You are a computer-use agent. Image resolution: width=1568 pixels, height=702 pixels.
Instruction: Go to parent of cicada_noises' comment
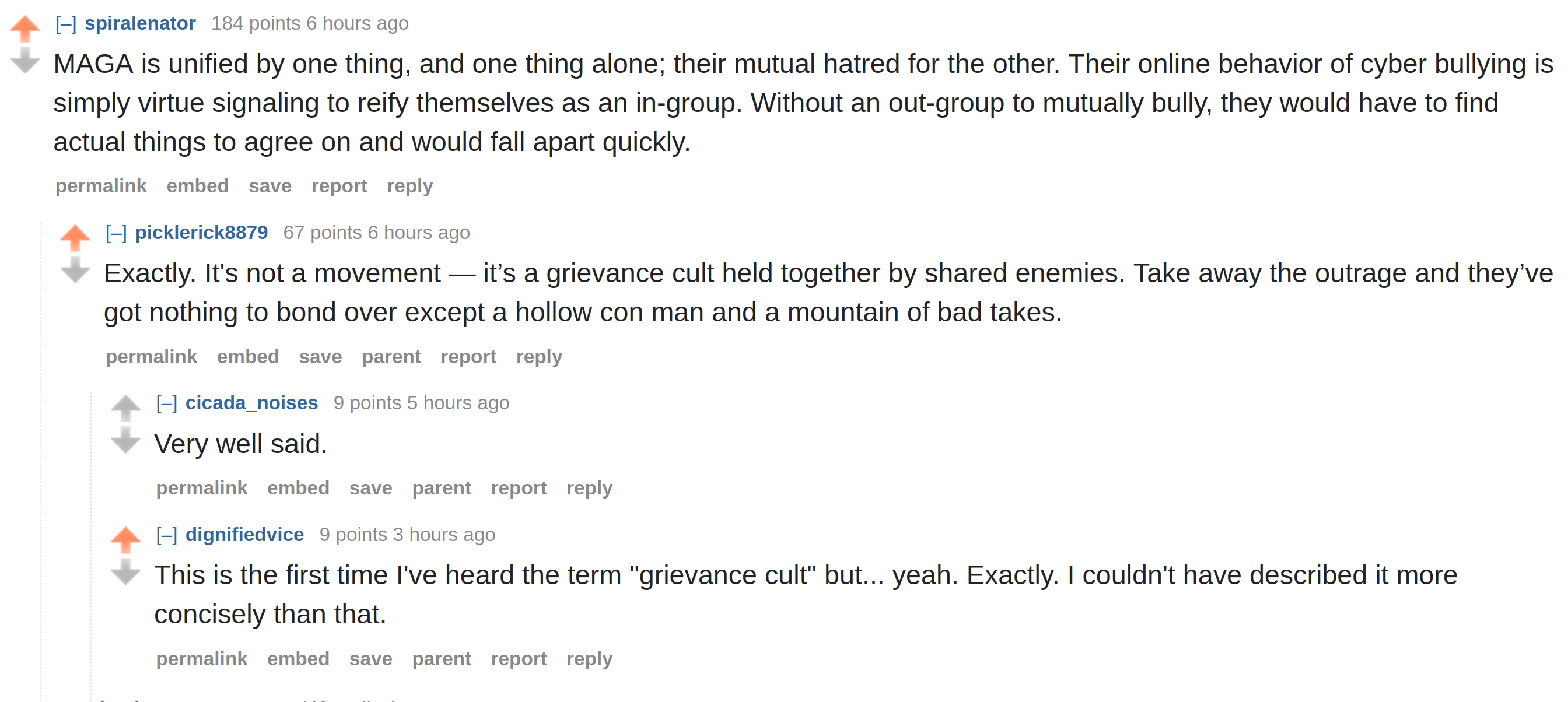(442, 488)
